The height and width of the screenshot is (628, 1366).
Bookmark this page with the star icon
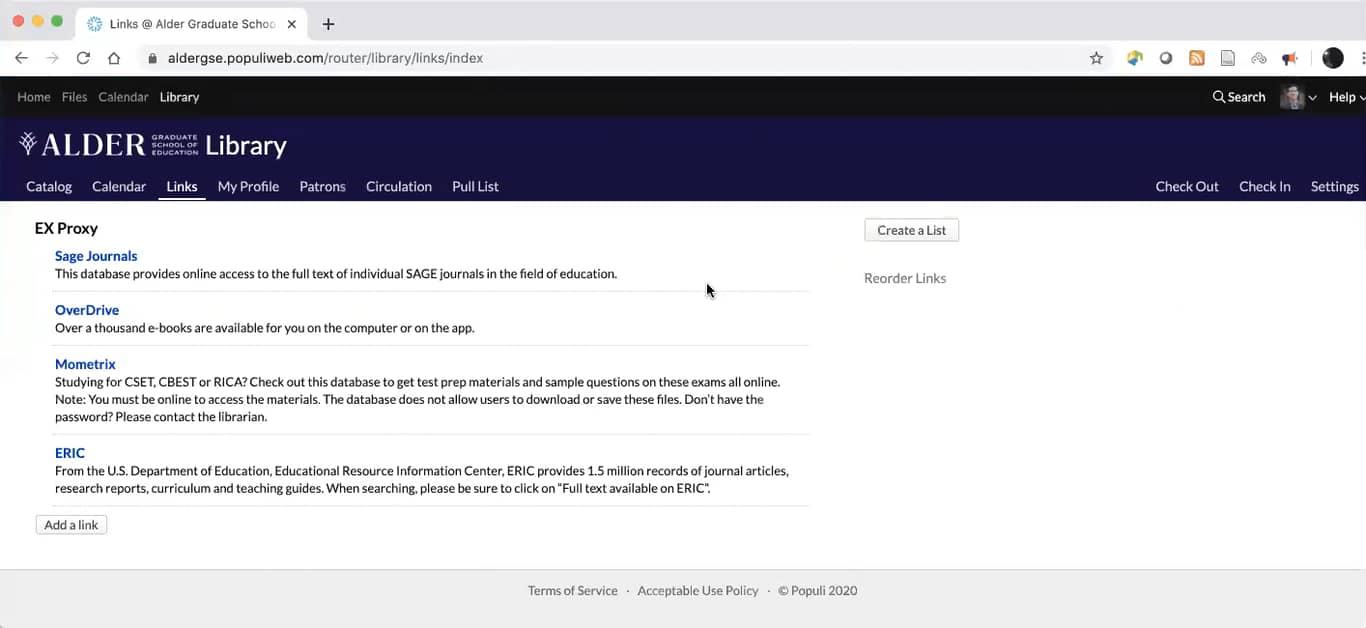point(1096,58)
